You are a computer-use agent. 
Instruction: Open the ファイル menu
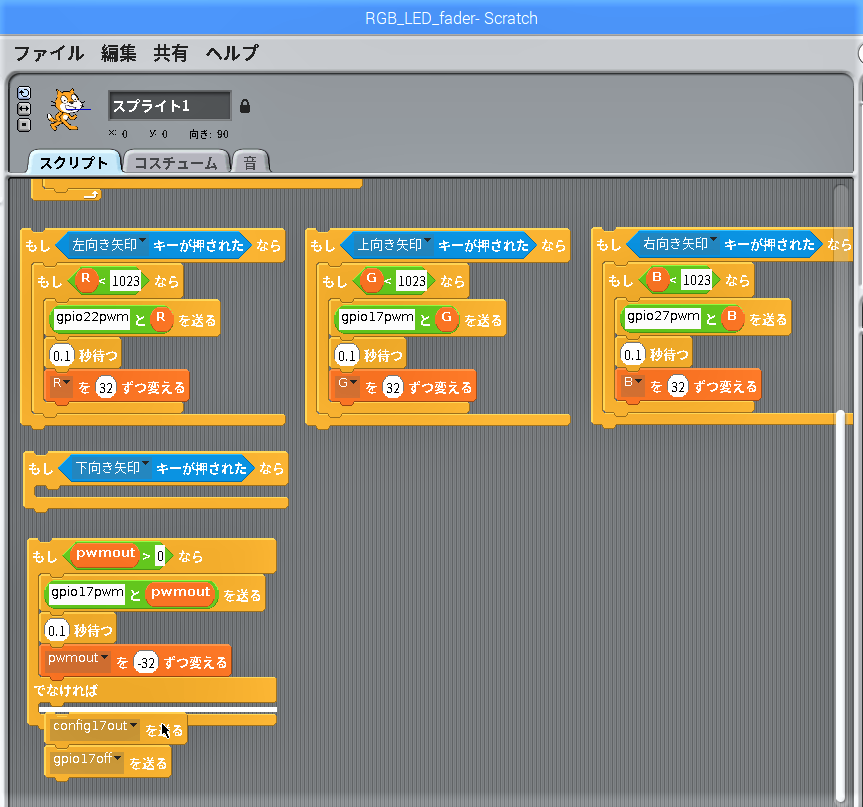click(x=48, y=53)
